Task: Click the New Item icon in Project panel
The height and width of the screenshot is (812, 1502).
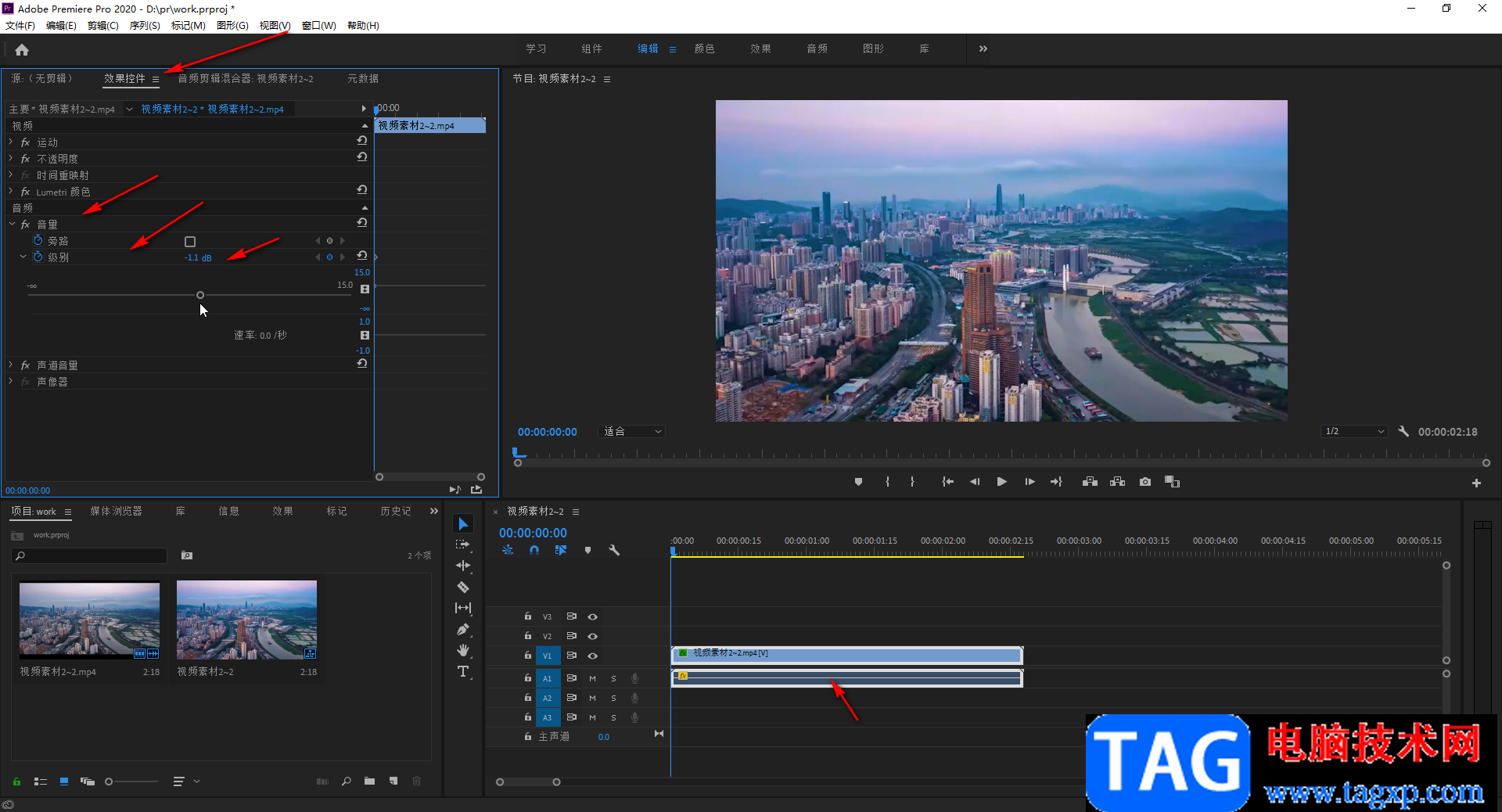Action: pos(393,781)
